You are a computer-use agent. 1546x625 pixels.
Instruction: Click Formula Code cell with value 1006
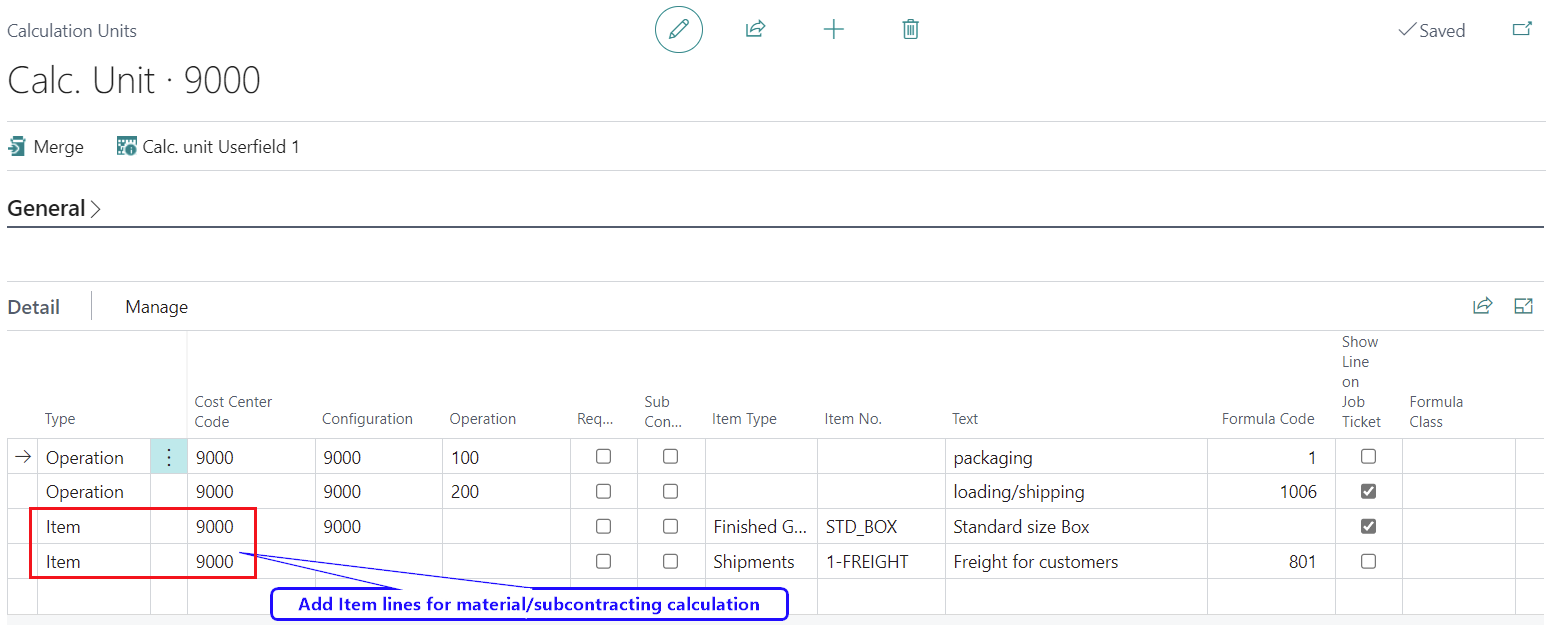click(x=1271, y=492)
